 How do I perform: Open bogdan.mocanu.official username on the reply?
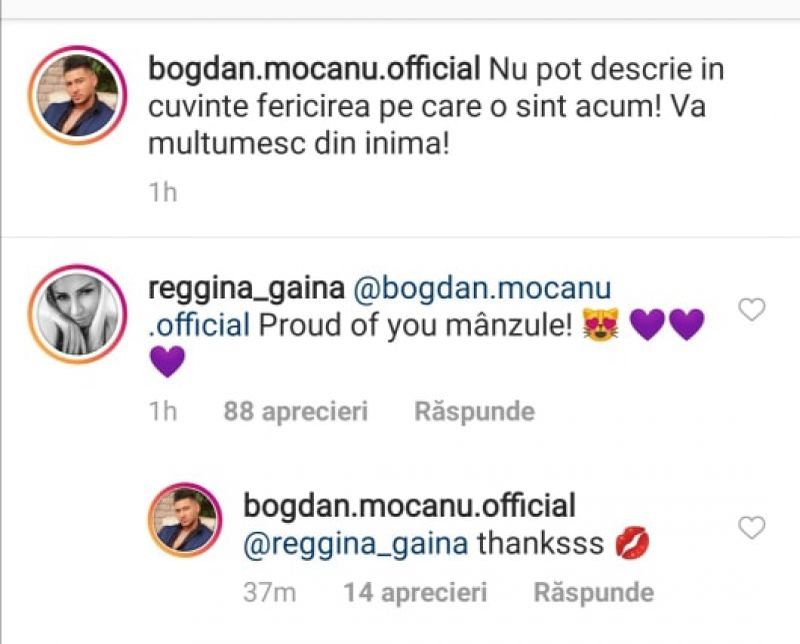click(409, 505)
